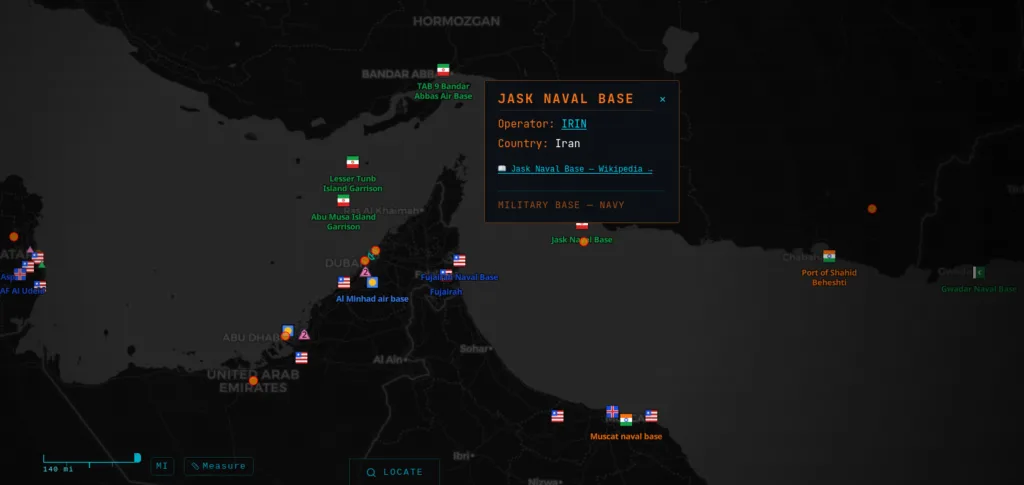
Task: Click the blue-yellow square marker above Al Minhad air base
Action: tap(372, 283)
